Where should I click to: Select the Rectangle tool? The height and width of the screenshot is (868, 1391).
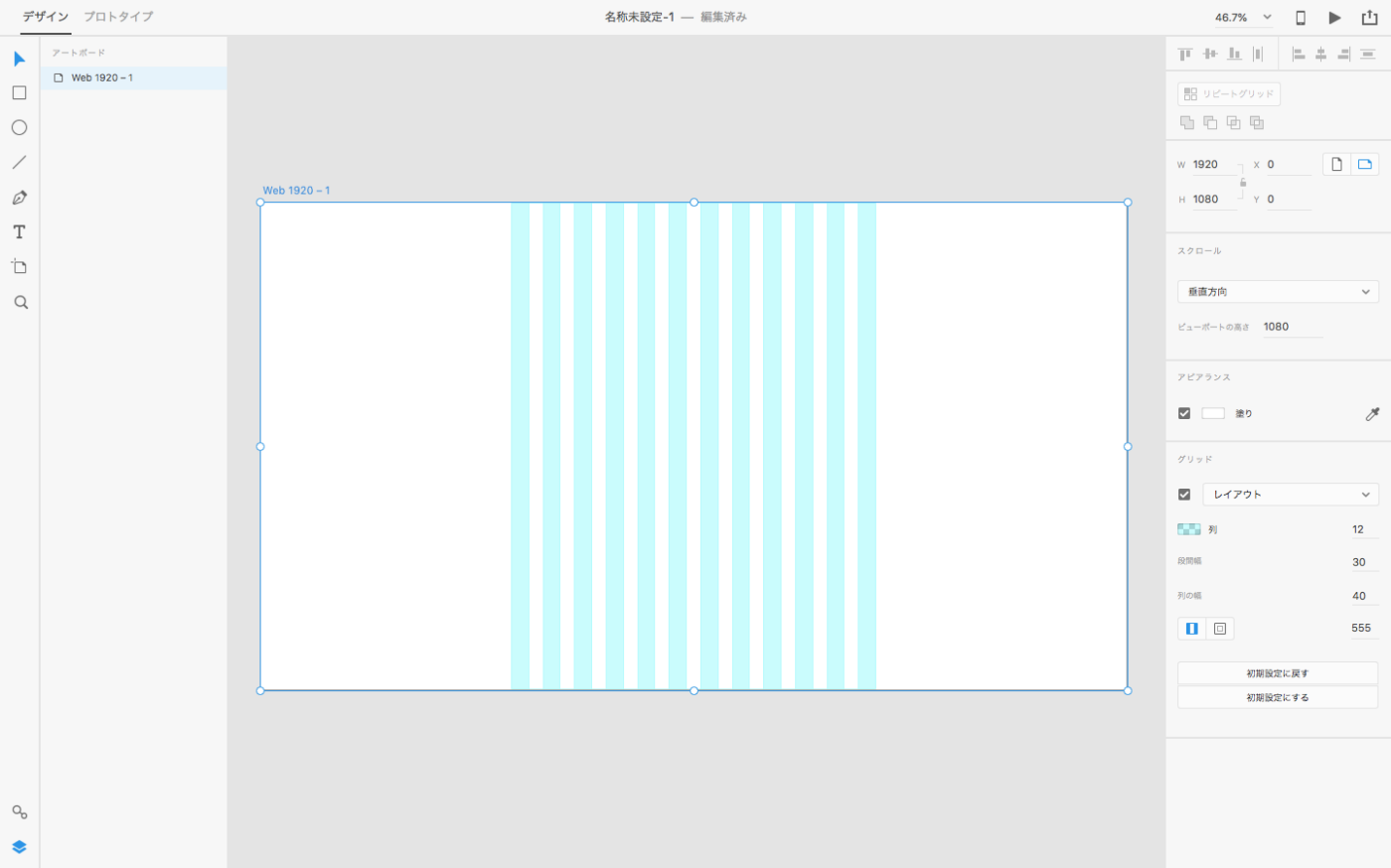pyautogui.click(x=19, y=92)
